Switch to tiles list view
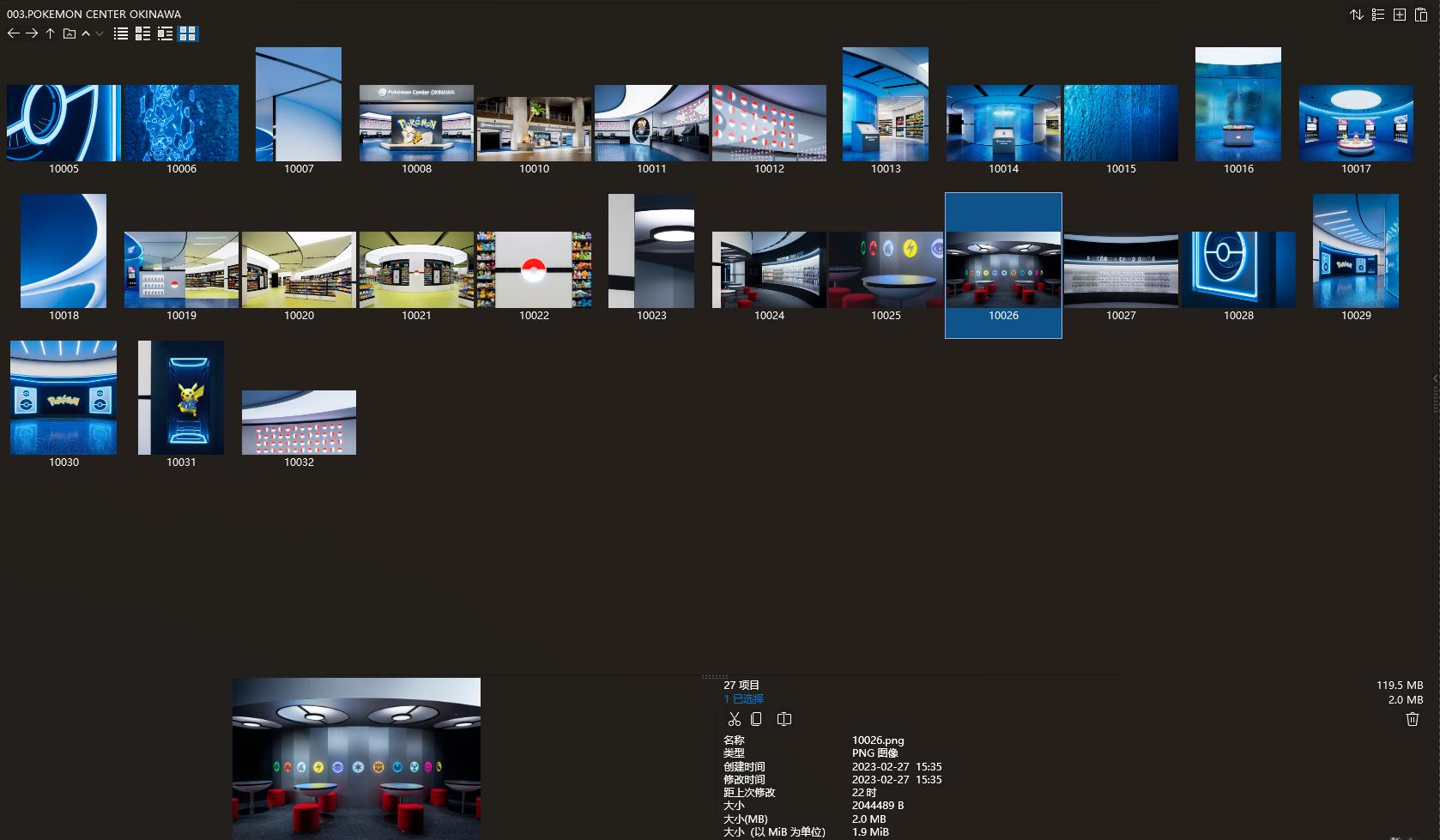 coord(165,33)
